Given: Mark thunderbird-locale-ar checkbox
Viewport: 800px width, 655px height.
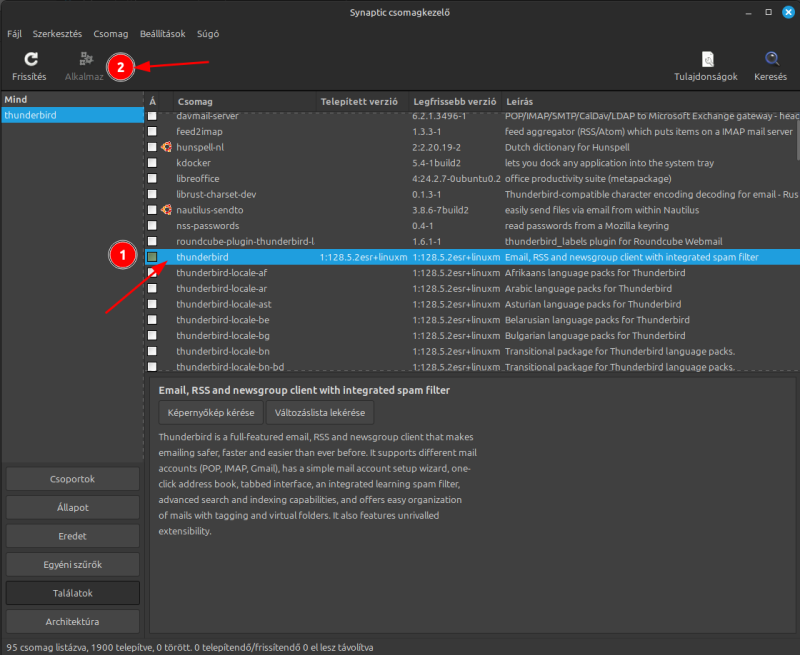Looking at the screenshot, I should coord(152,288).
